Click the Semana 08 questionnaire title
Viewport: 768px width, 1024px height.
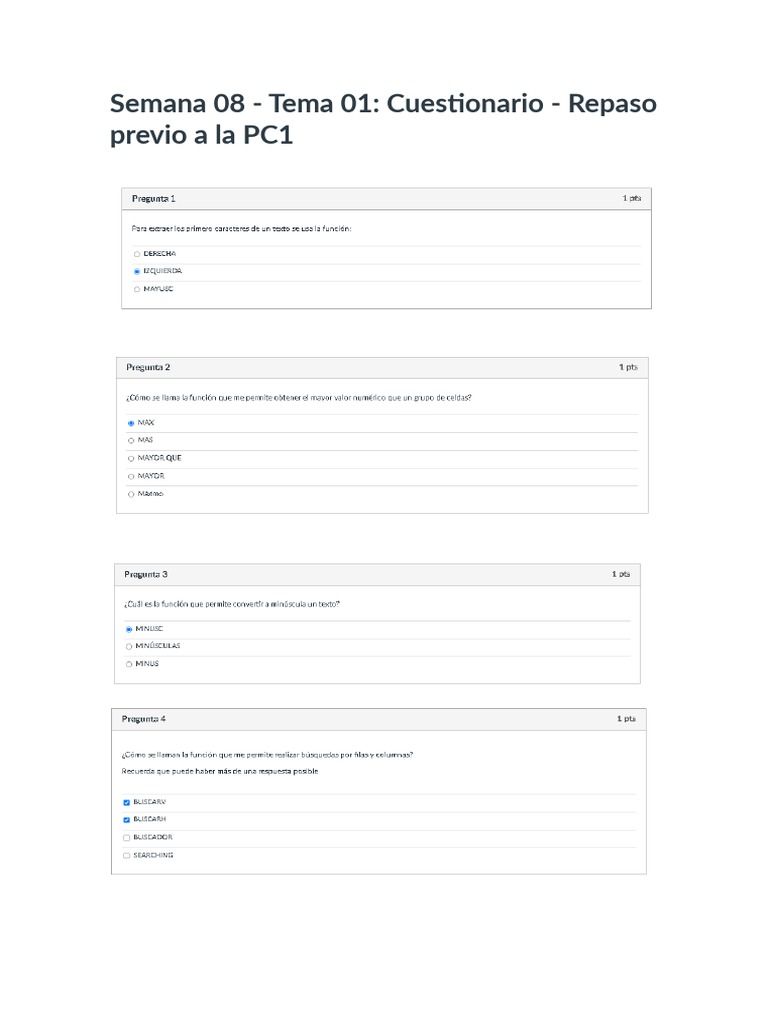click(383, 119)
